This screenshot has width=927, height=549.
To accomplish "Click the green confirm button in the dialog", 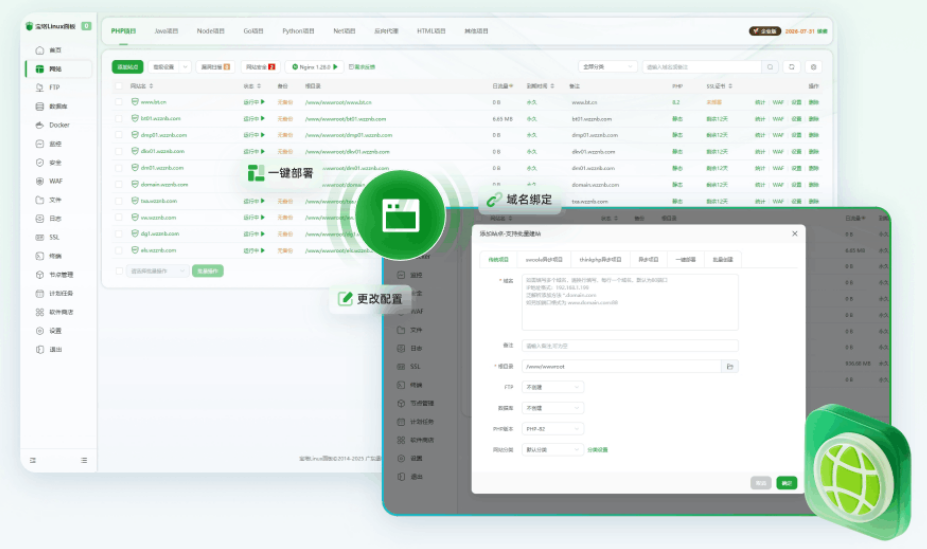I will point(786,483).
